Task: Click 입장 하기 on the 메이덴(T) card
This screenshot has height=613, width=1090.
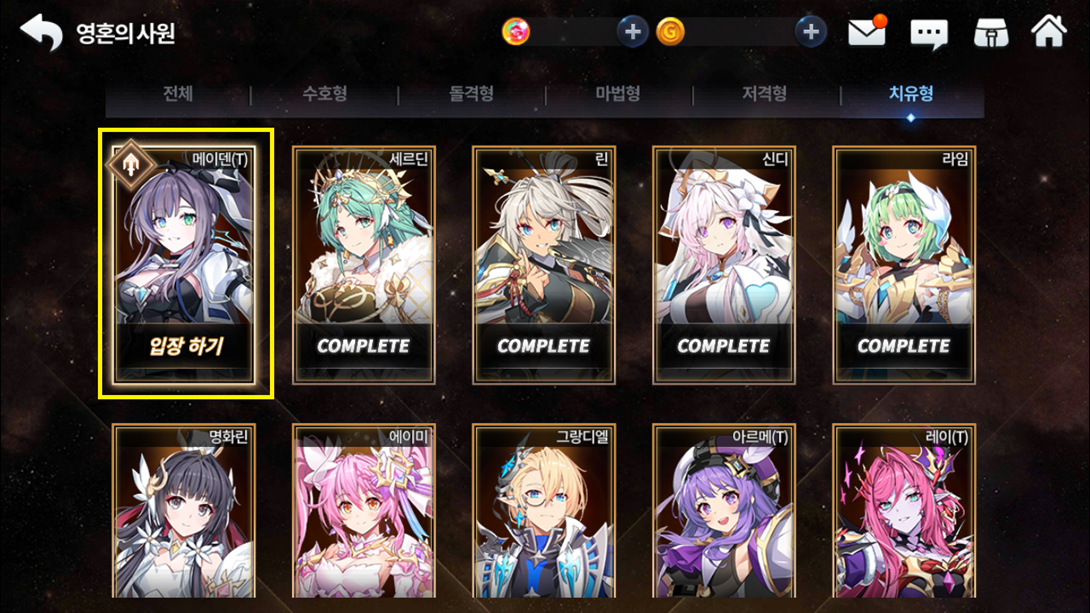Action: [x=186, y=346]
